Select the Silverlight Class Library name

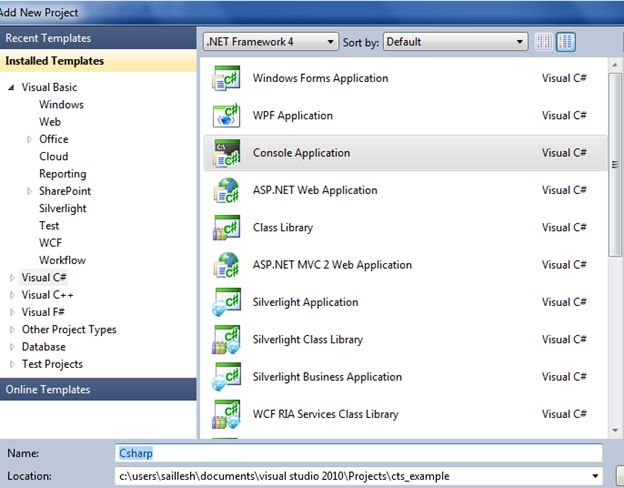(308, 340)
